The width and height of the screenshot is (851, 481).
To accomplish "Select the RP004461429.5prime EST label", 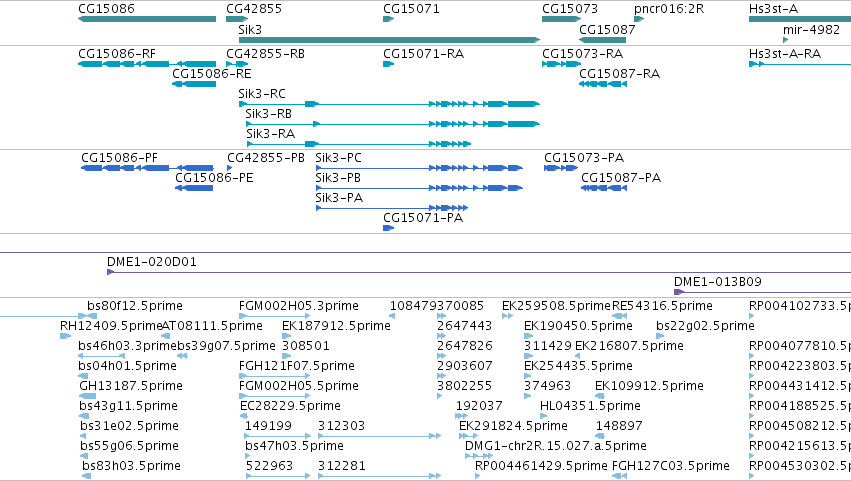I will point(541,466).
